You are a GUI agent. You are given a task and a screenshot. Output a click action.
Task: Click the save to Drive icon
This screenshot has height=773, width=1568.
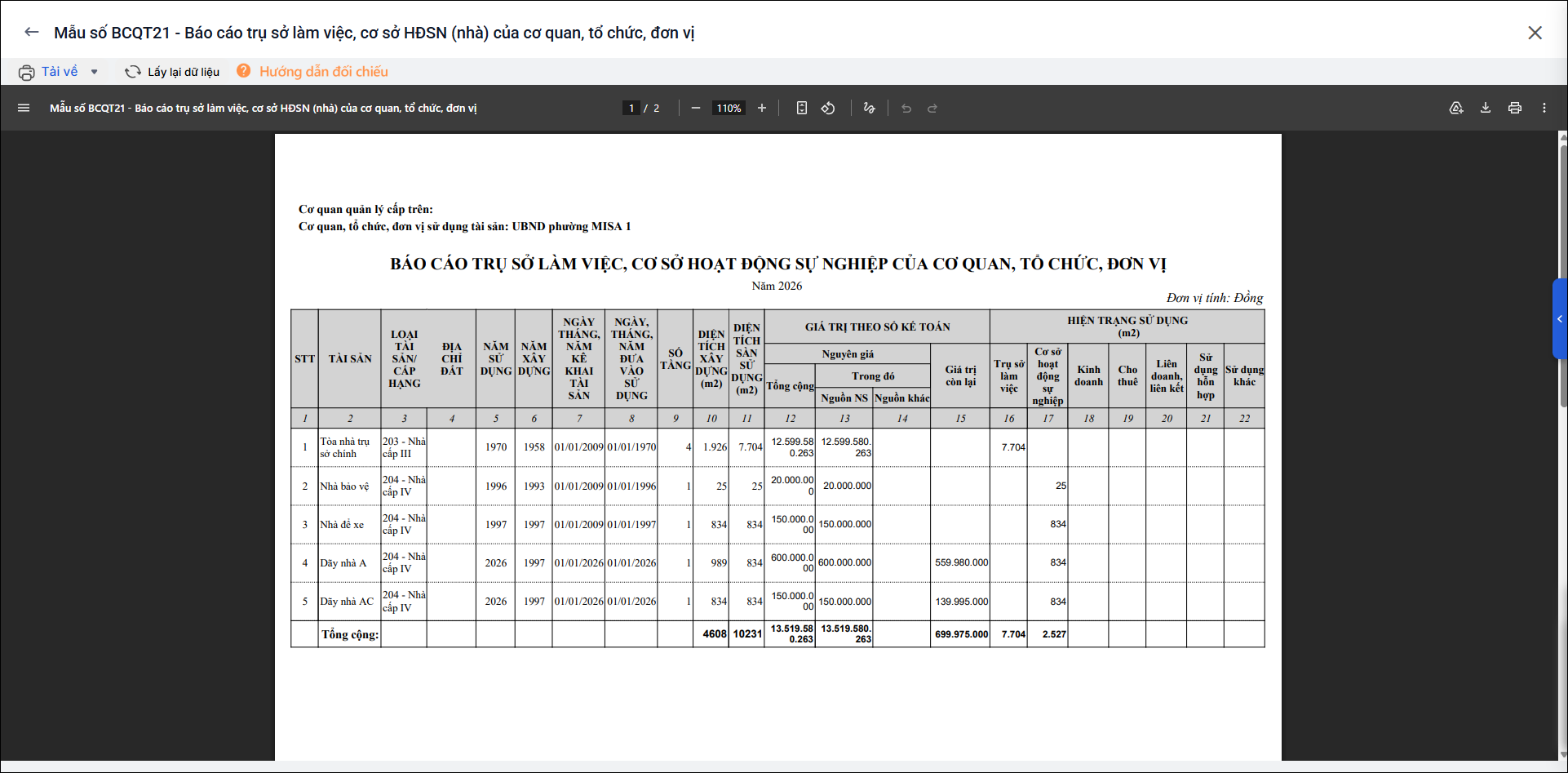click(1456, 108)
